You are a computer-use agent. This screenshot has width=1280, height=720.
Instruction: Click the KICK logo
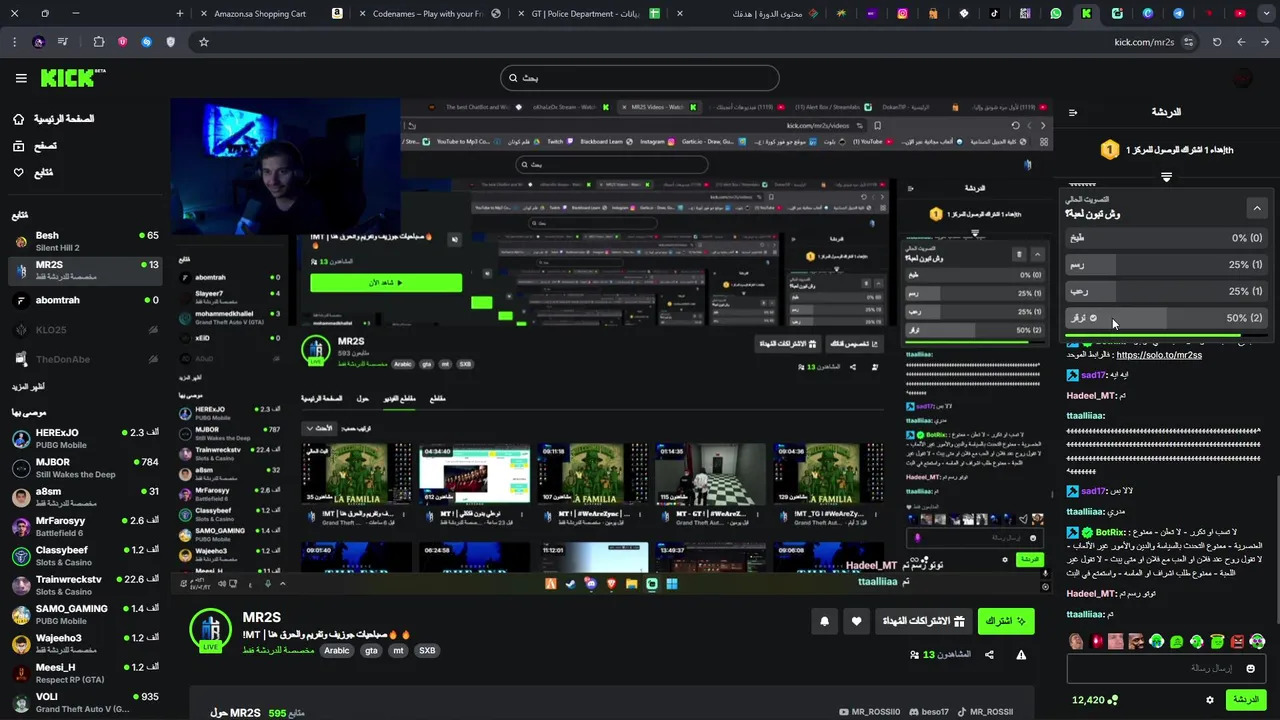click(x=73, y=78)
